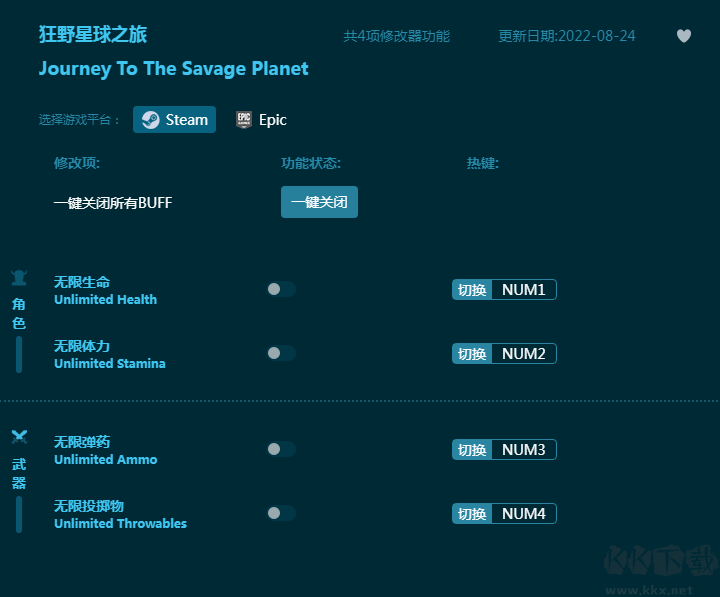The height and width of the screenshot is (597, 720).
Task: Click the character section helmet icon
Action: [x=19, y=278]
